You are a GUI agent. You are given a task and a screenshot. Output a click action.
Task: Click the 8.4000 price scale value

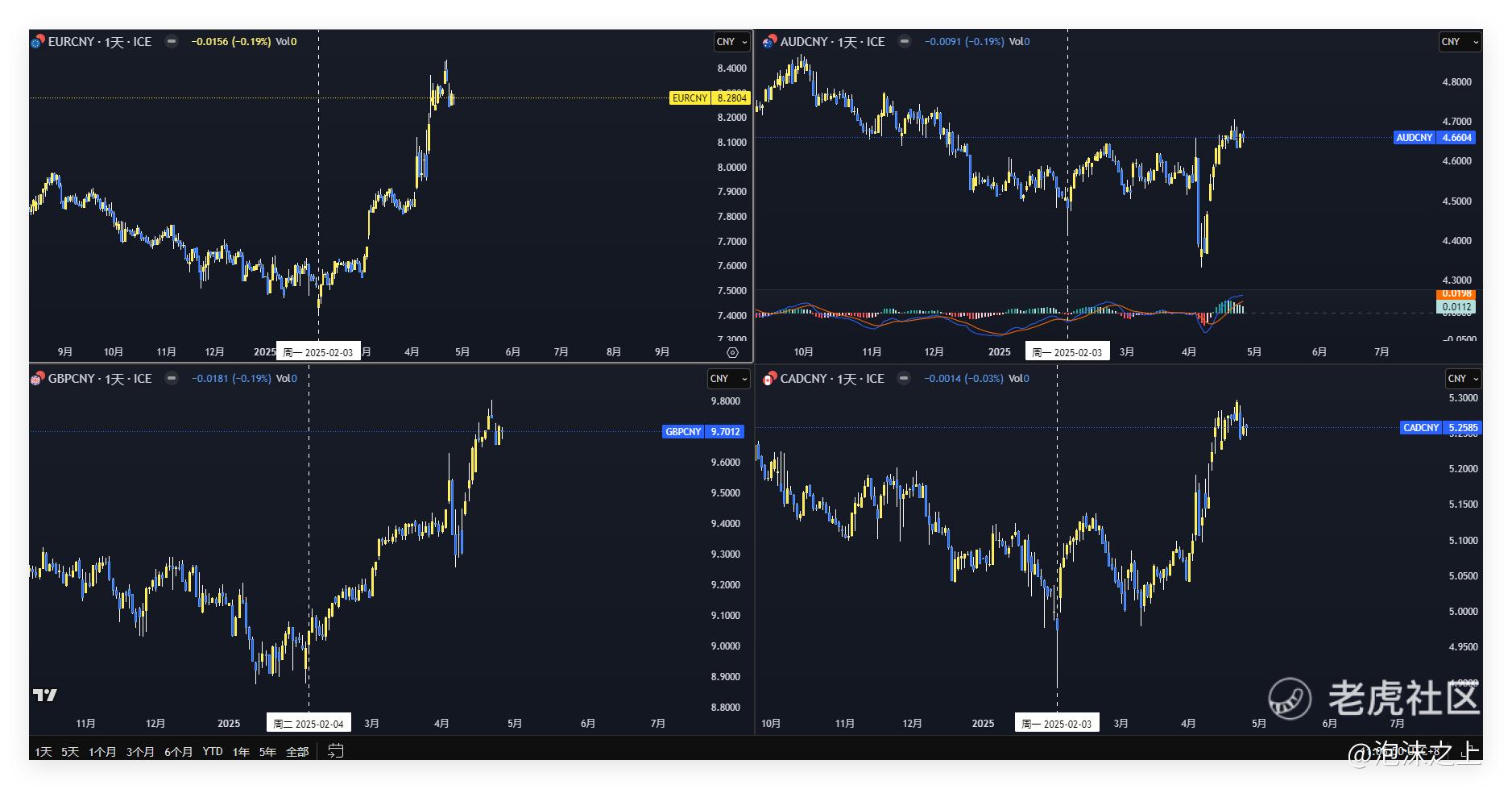(732, 69)
